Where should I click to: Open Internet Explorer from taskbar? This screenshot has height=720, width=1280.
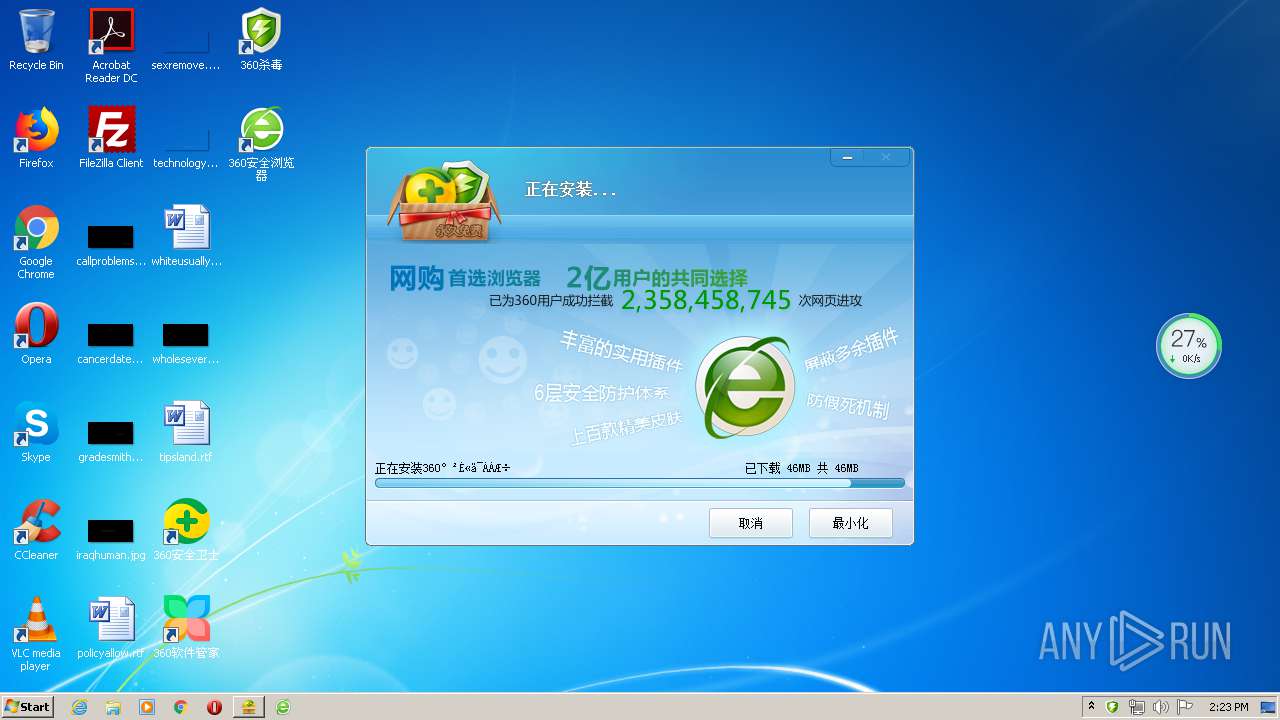coord(79,707)
